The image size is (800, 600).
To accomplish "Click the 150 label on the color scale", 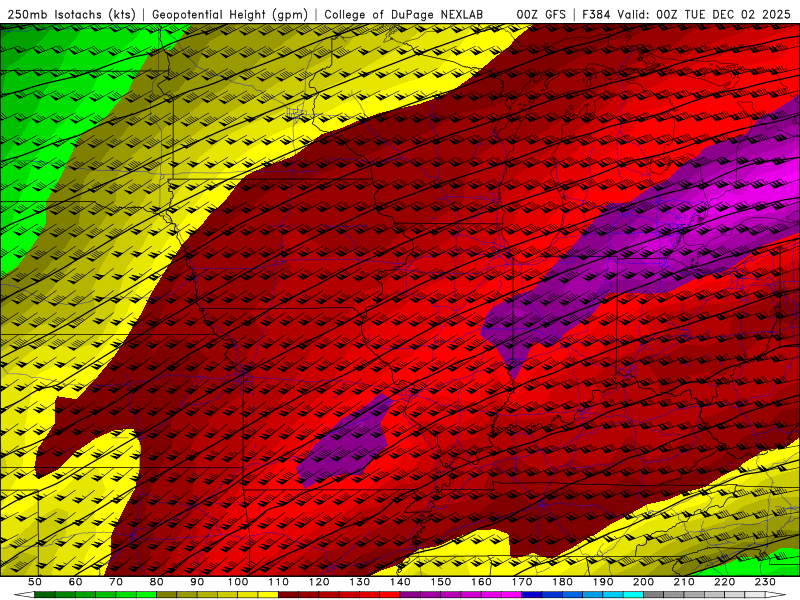I will click(441, 582).
